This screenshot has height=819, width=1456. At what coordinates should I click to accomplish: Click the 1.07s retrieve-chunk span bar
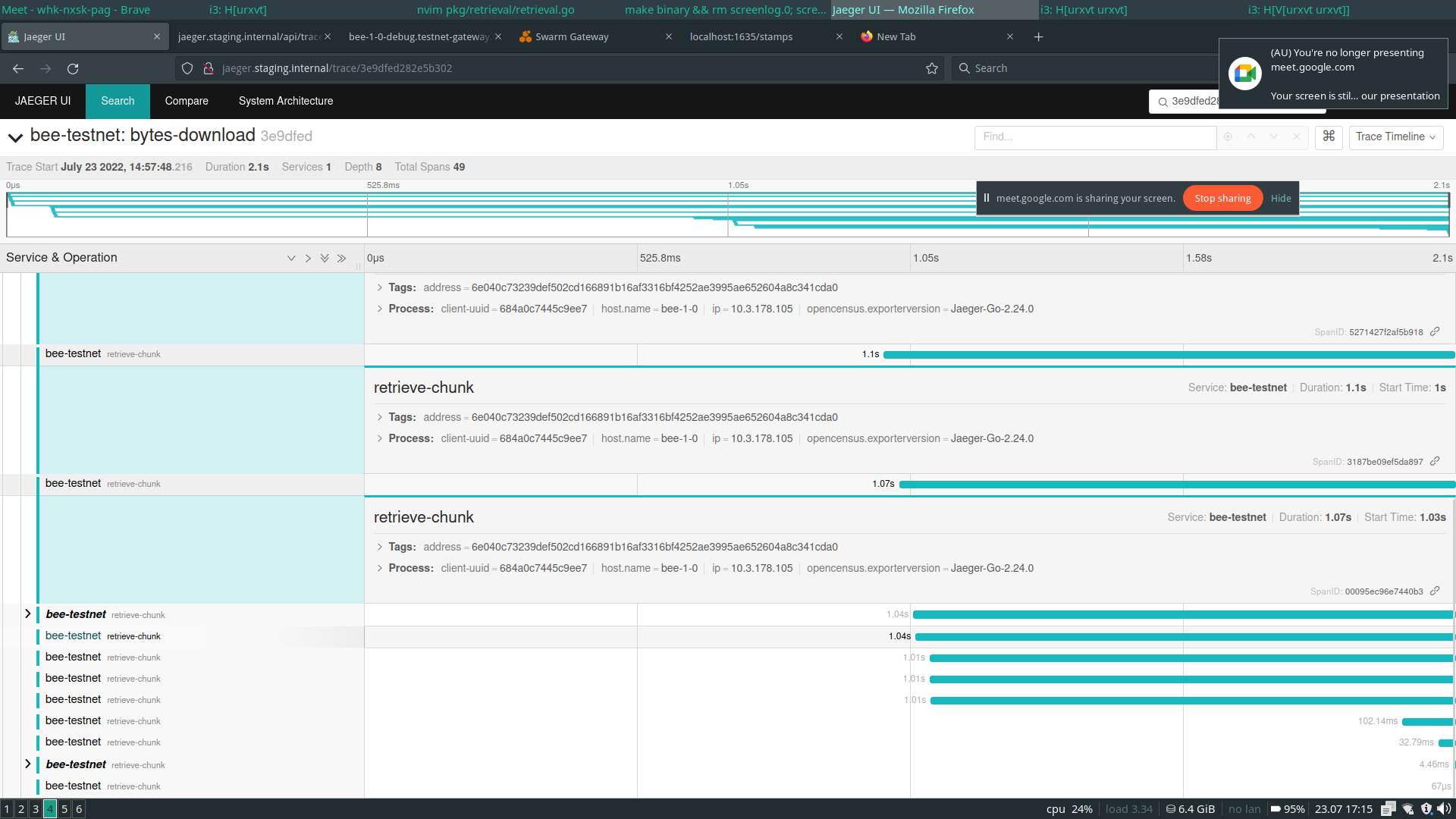(x=1175, y=484)
